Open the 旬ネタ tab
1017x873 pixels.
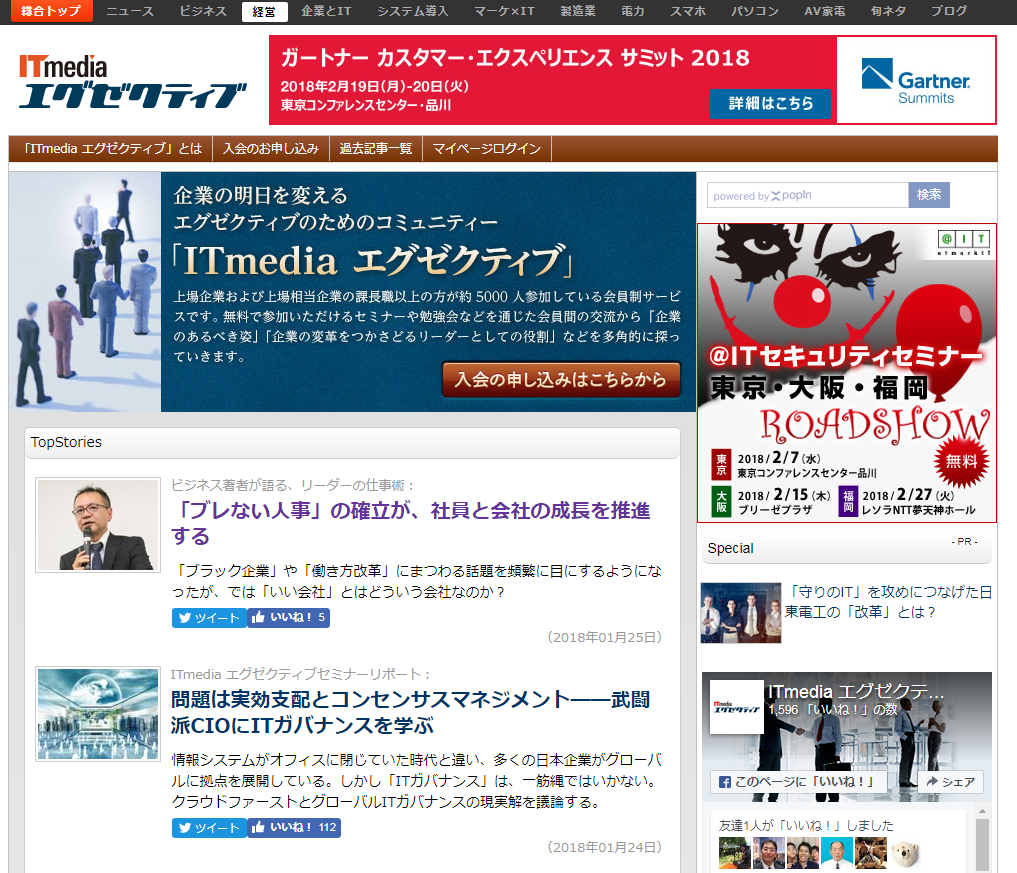point(889,11)
